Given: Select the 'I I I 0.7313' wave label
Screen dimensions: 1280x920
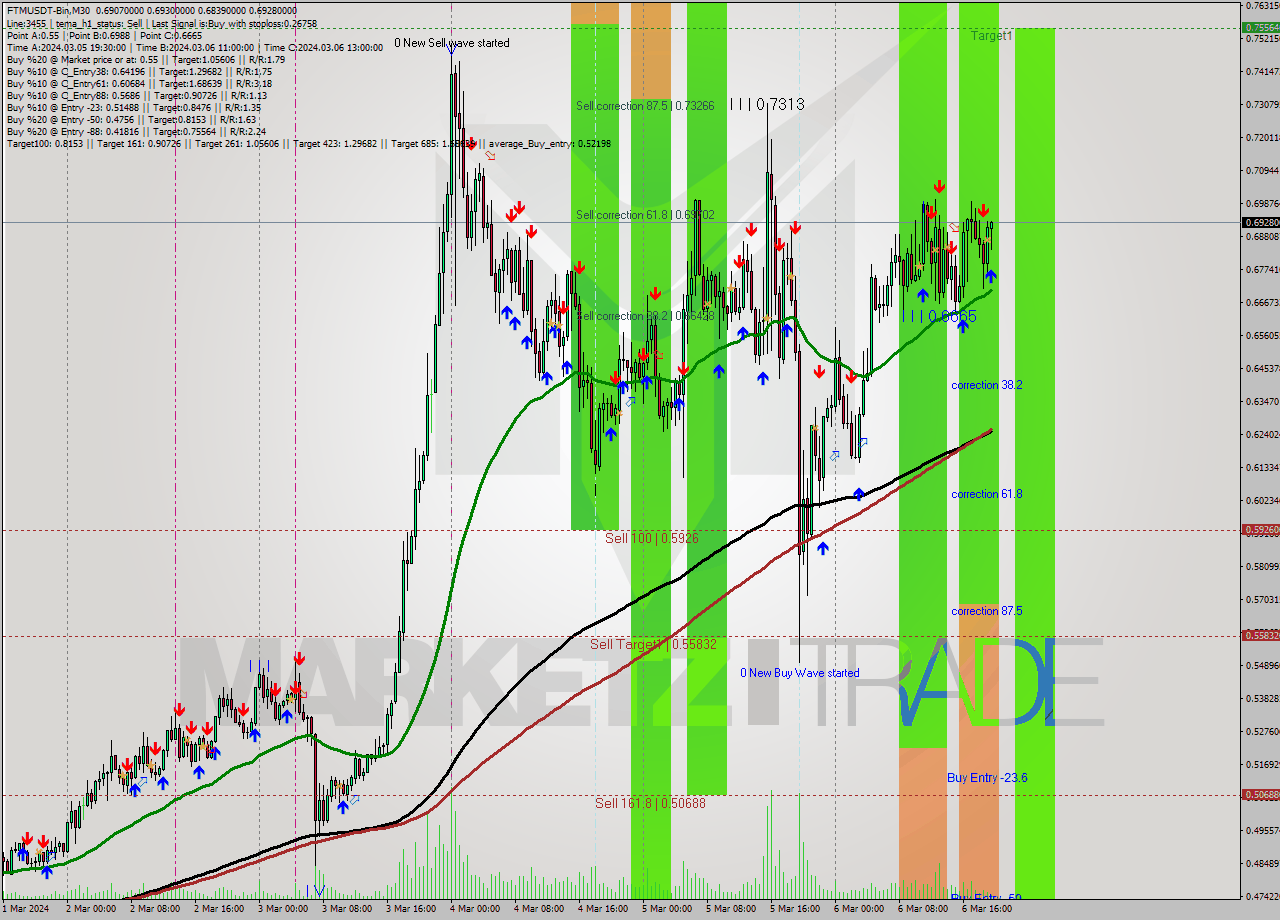Looking at the screenshot, I should (766, 104).
